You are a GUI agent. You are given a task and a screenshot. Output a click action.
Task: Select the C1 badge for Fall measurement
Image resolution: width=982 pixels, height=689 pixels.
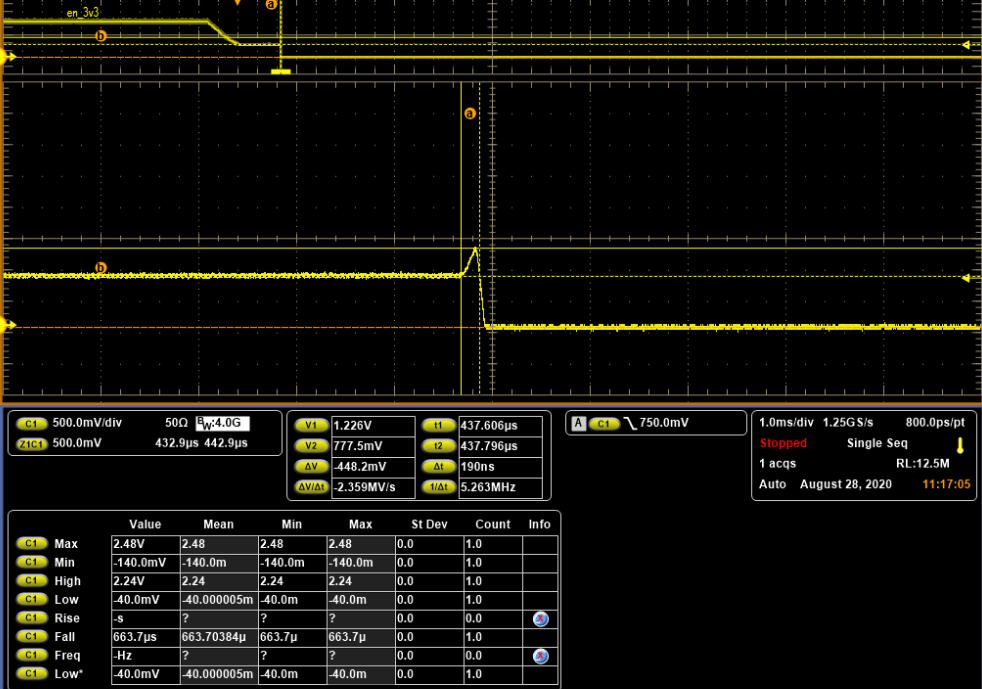point(32,637)
